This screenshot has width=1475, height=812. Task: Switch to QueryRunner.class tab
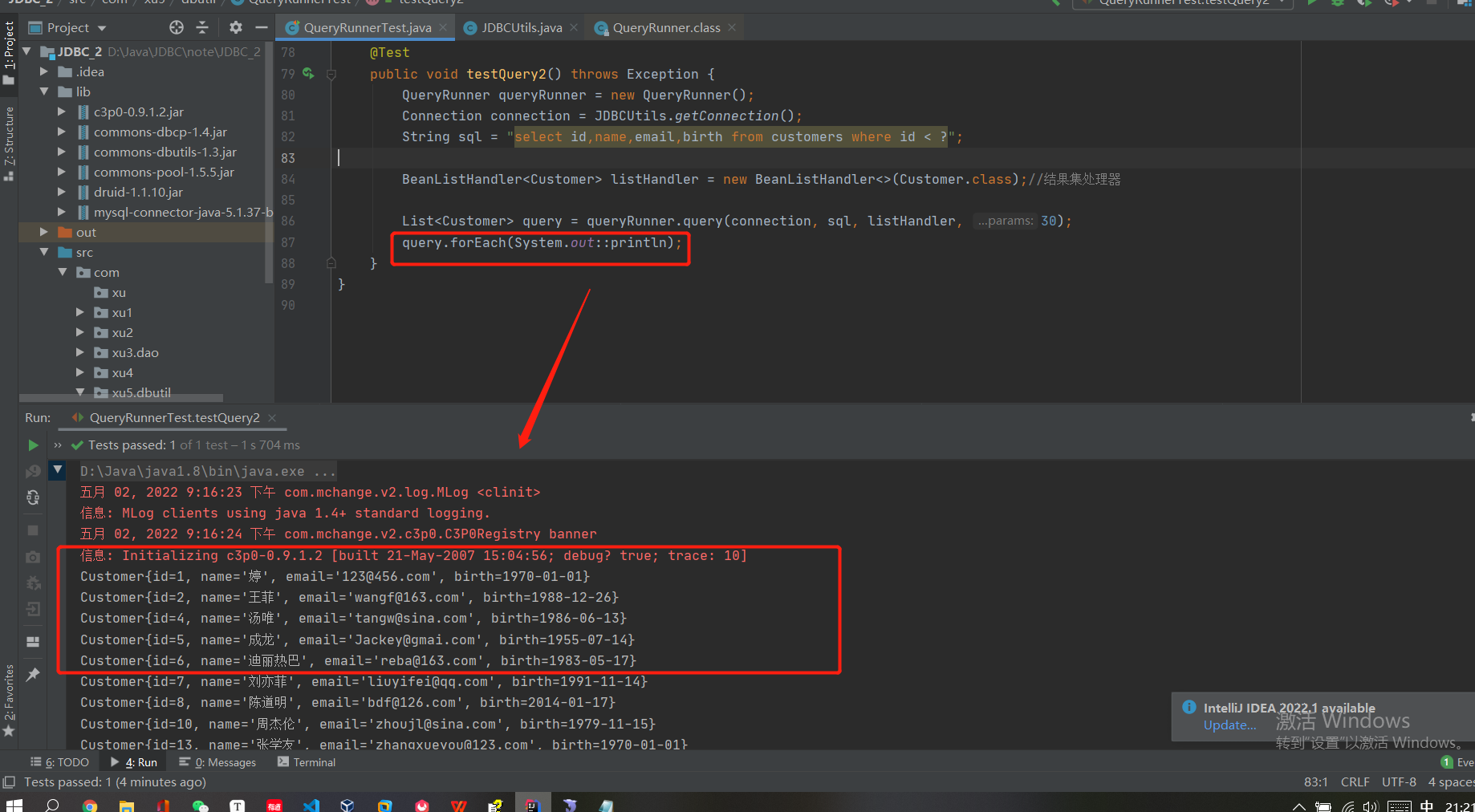click(666, 27)
